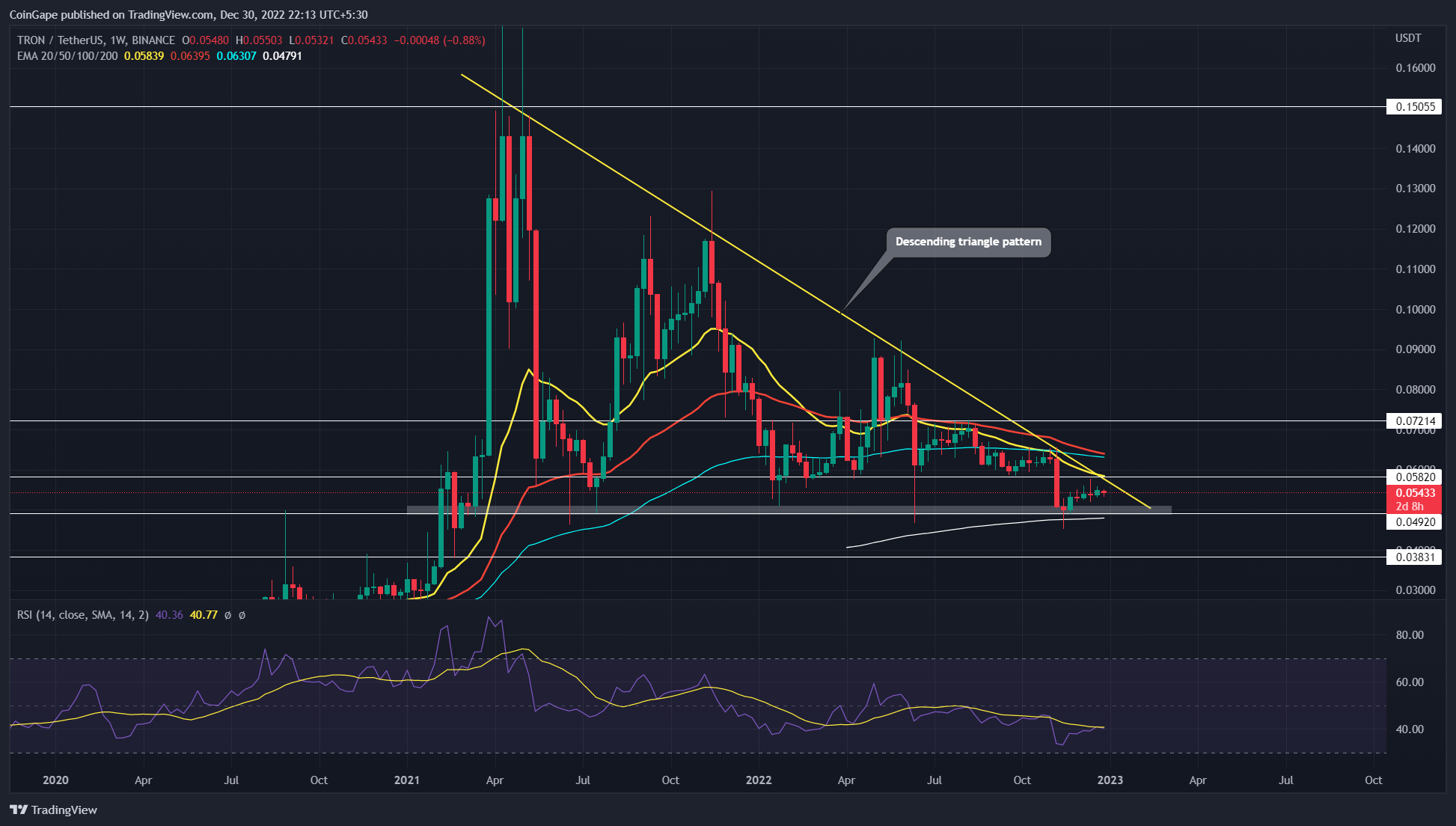Click the 0.13000 price axis tick
Screen dimensions: 1456x826
pyautogui.click(x=1416, y=189)
